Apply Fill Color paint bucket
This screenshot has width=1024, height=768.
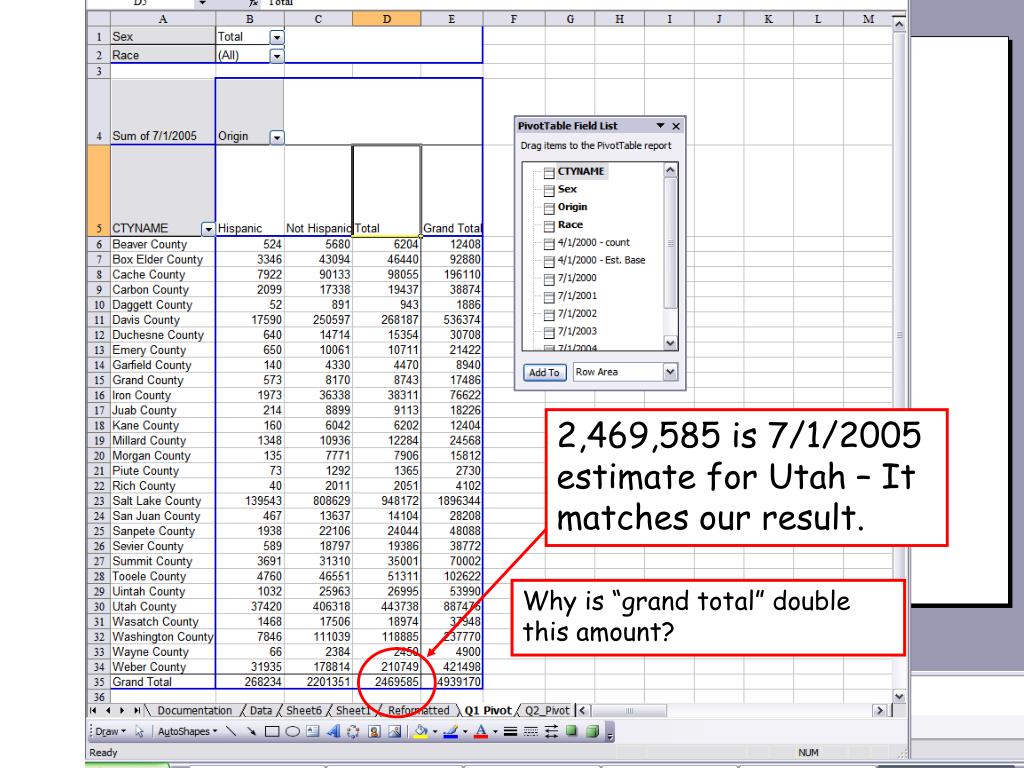pyautogui.click(x=421, y=731)
